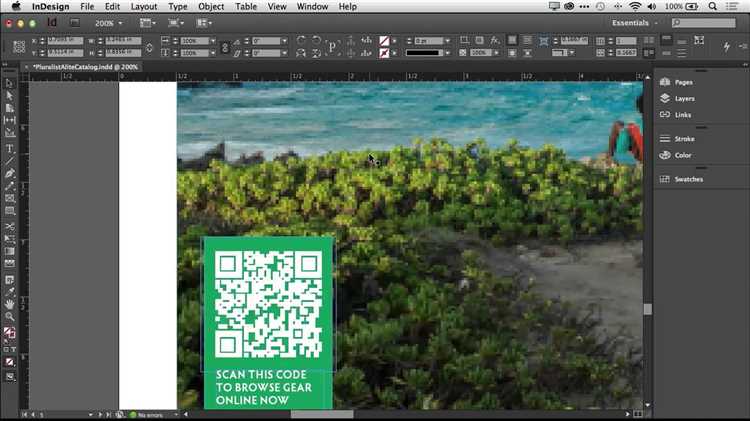
Task: Open the View menu
Action: pos(277,7)
